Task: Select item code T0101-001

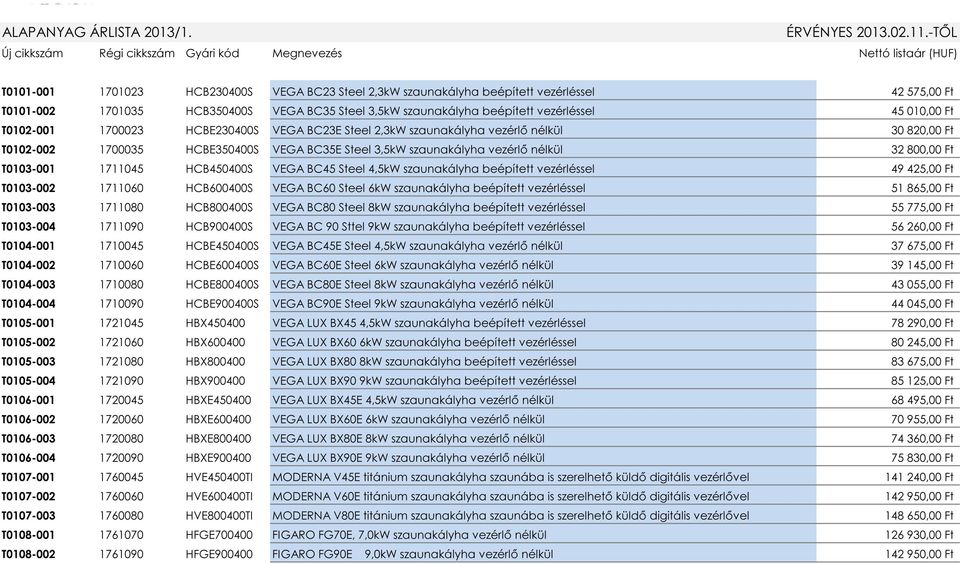Action: [28, 92]
